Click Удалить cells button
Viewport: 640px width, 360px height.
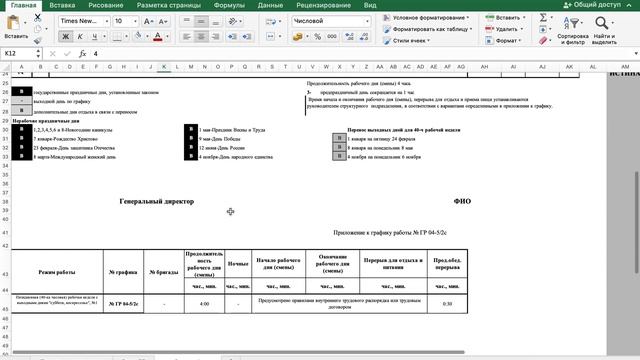click(504, 29)
